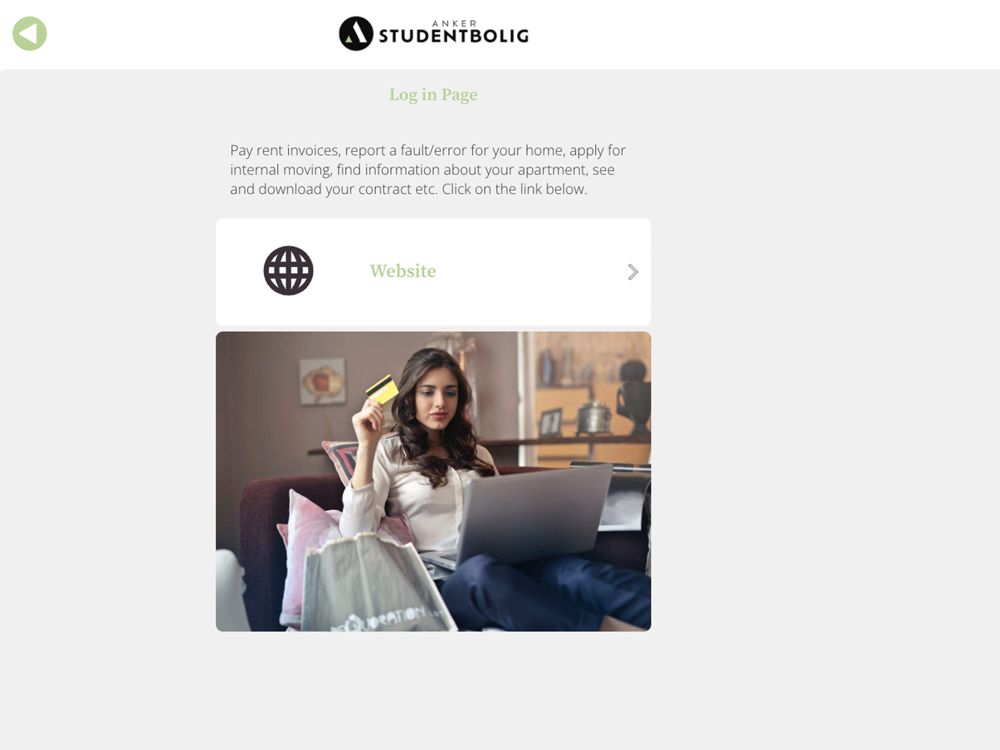Click the white header bar area

coord(500,34)
